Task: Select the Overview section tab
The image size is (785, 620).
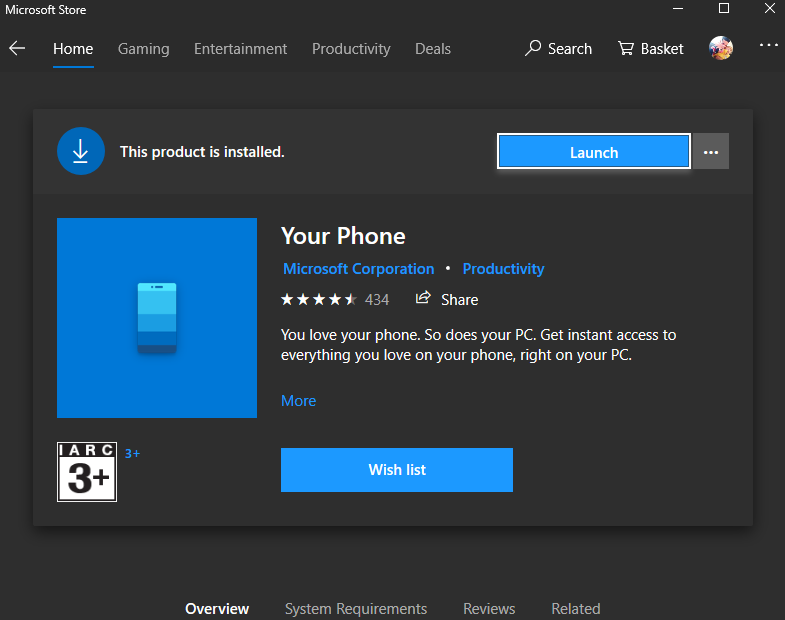Action: pyautogui.click(x=217, y=608)
